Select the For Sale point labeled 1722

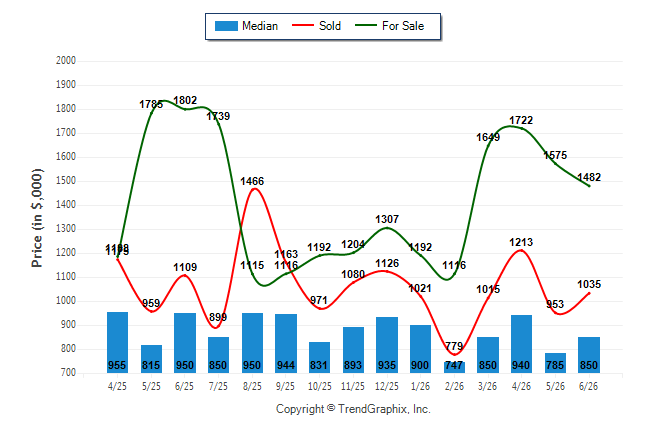point(521,128)
